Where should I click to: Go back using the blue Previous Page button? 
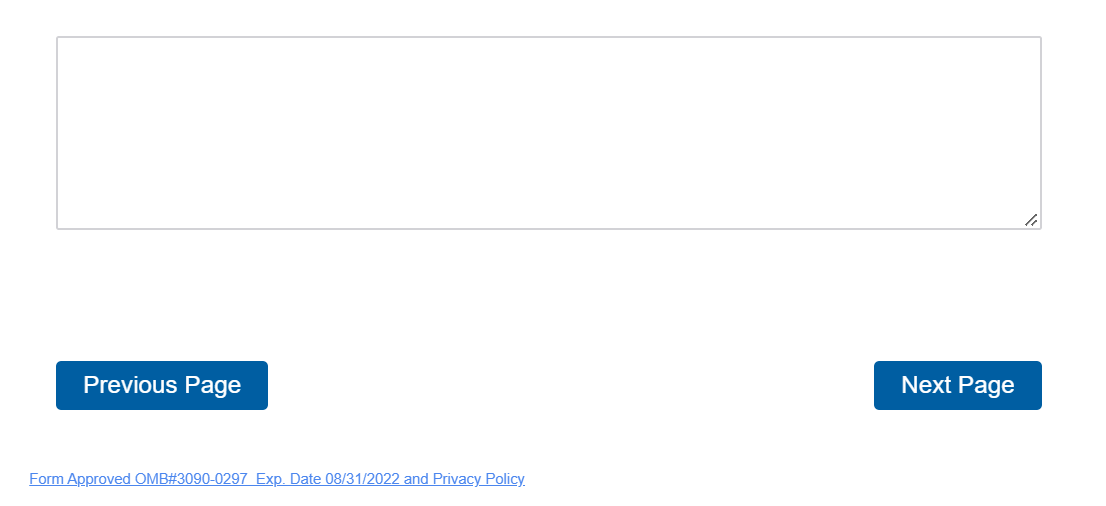(162, 385)
